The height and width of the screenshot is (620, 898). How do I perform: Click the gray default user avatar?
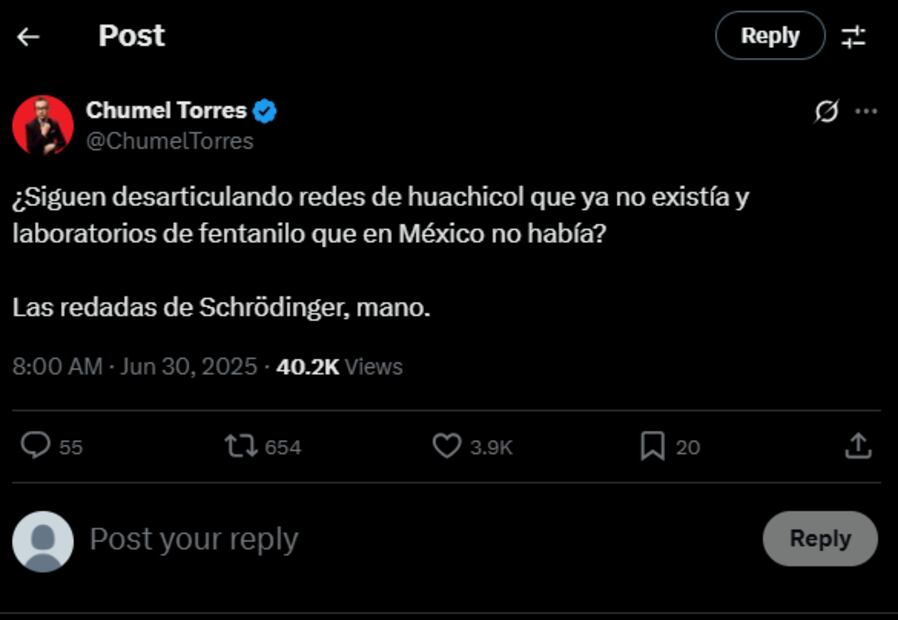43,541
